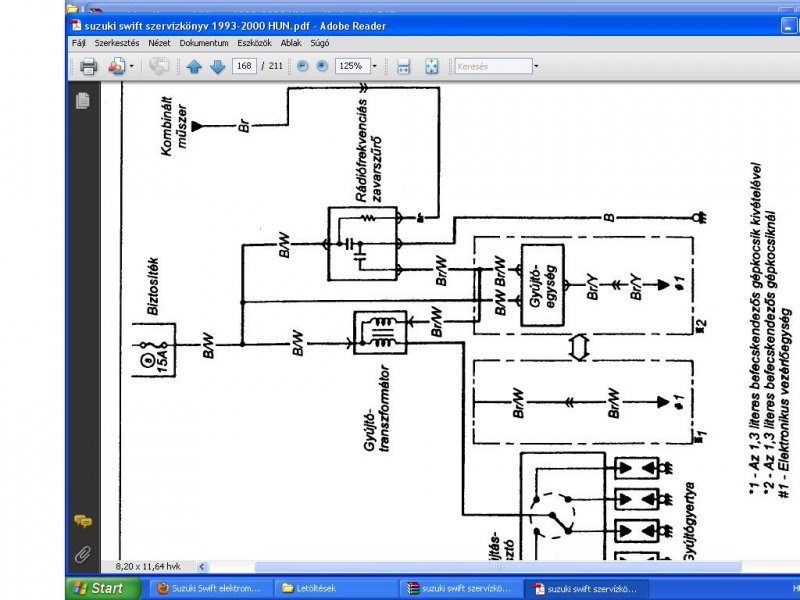This screenshot has width=800, height=600.
Task: Click the page number field showing 168
Action: (244, 66)
